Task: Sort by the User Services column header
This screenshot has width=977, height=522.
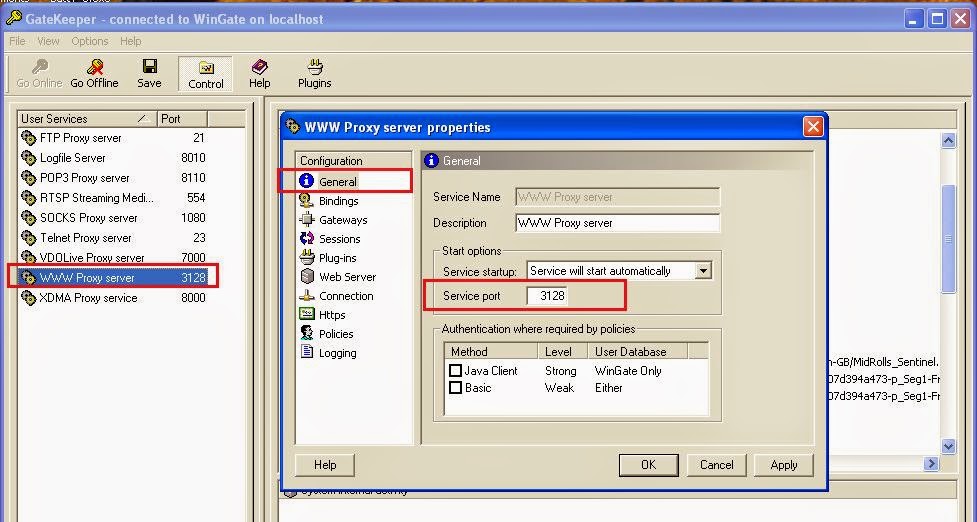Action: [x=86, y=118]
